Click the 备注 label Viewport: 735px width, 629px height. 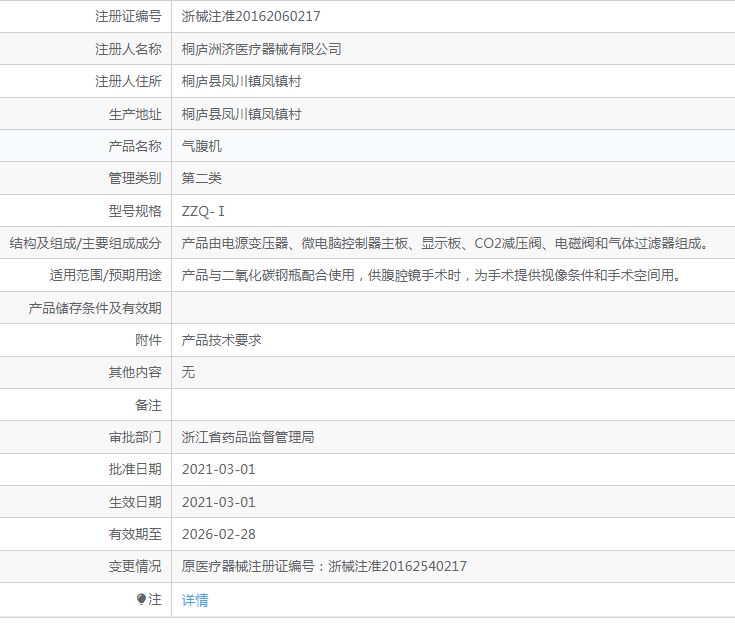148,405
